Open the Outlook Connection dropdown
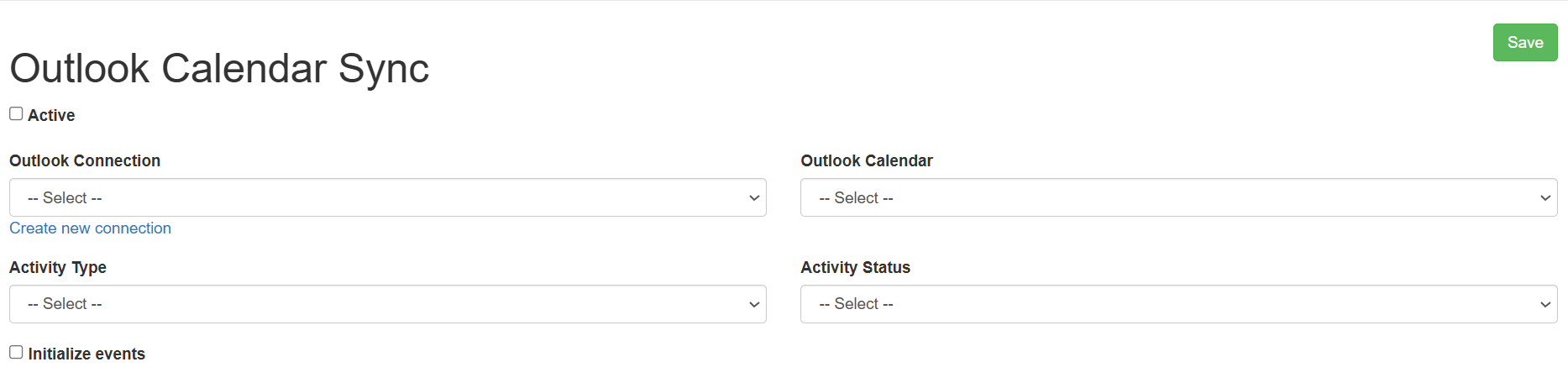 [387, 197]
